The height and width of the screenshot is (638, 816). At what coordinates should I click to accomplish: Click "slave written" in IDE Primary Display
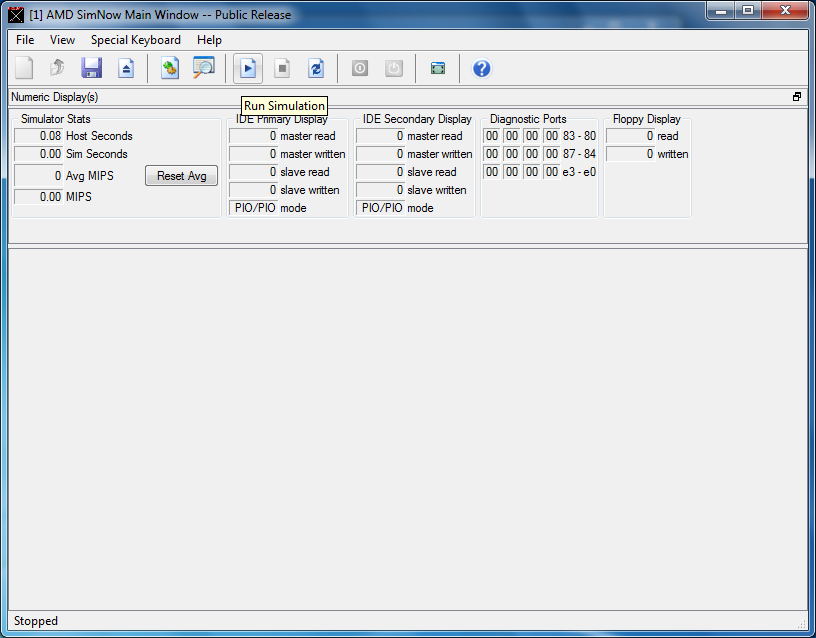(x=310, y=190)
